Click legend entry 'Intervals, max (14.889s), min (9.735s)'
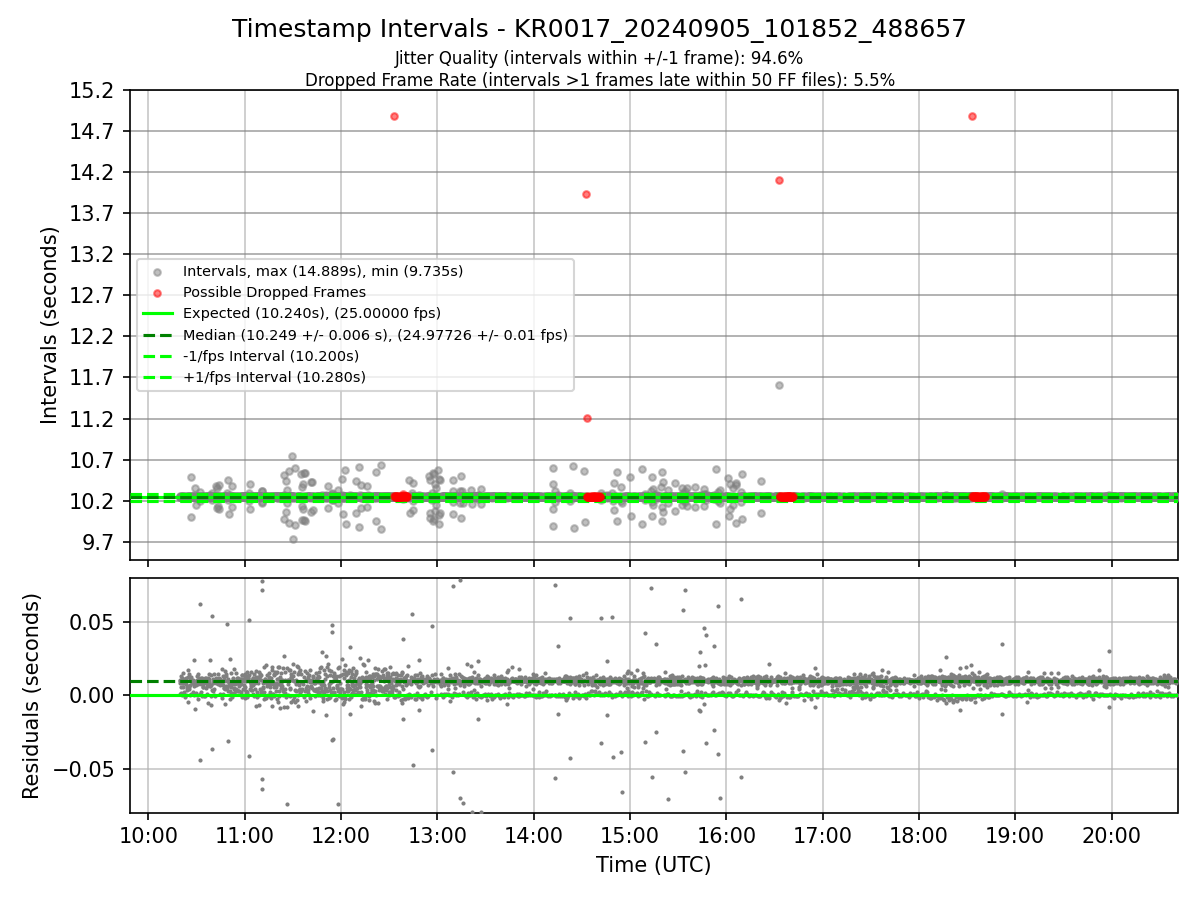 point(323,271)
